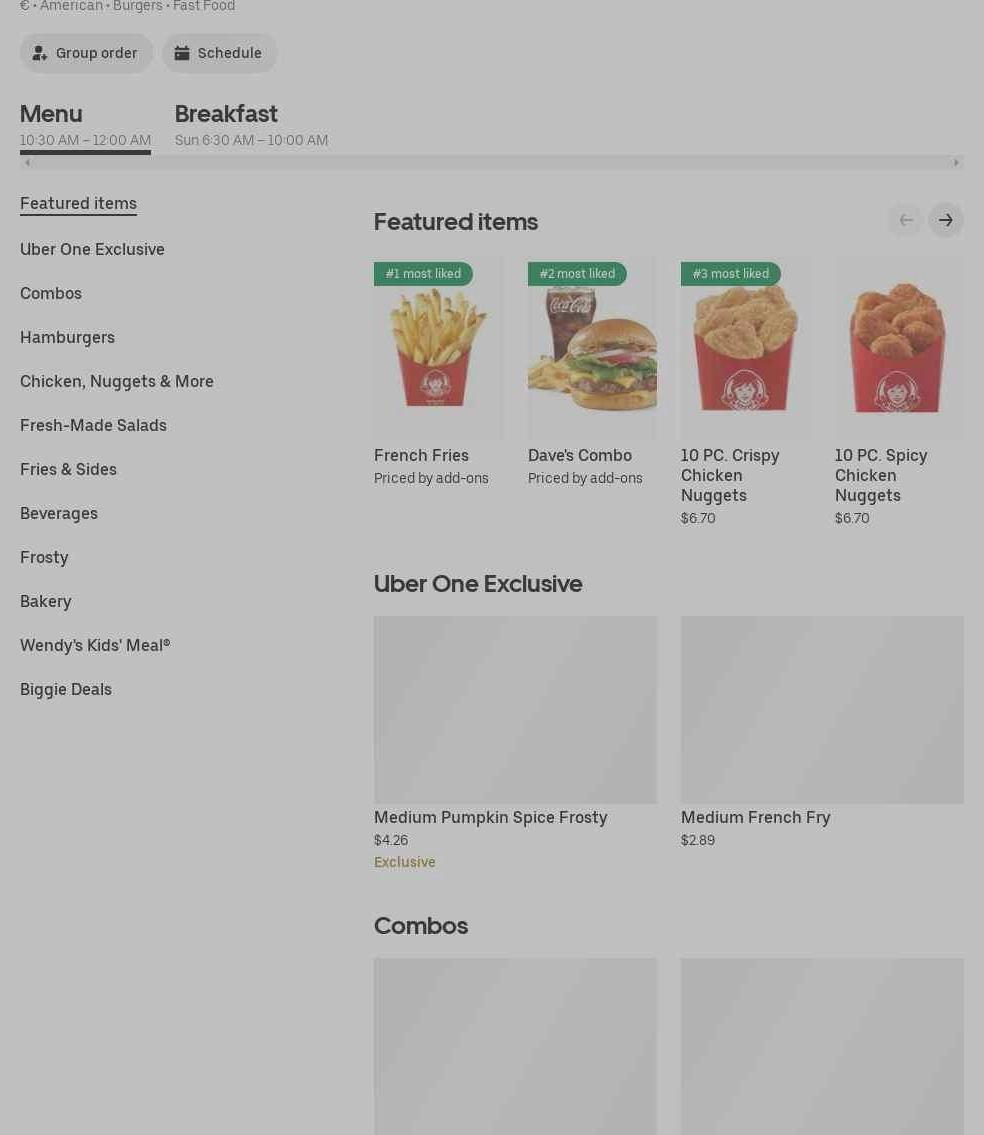Click the horizontal menu tabs scrollbar track
The width and height of the screenshot is (984, 1135).
pos(492,163)
